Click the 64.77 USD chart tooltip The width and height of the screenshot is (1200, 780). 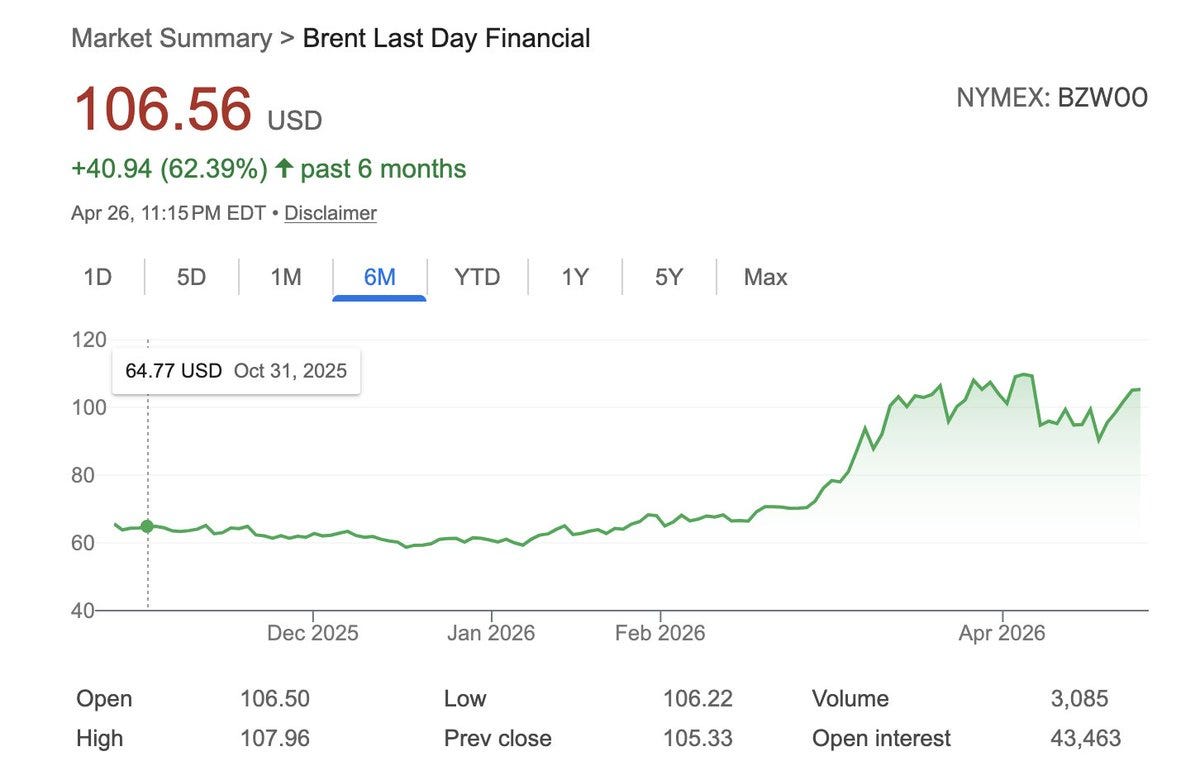pos(236,371)
